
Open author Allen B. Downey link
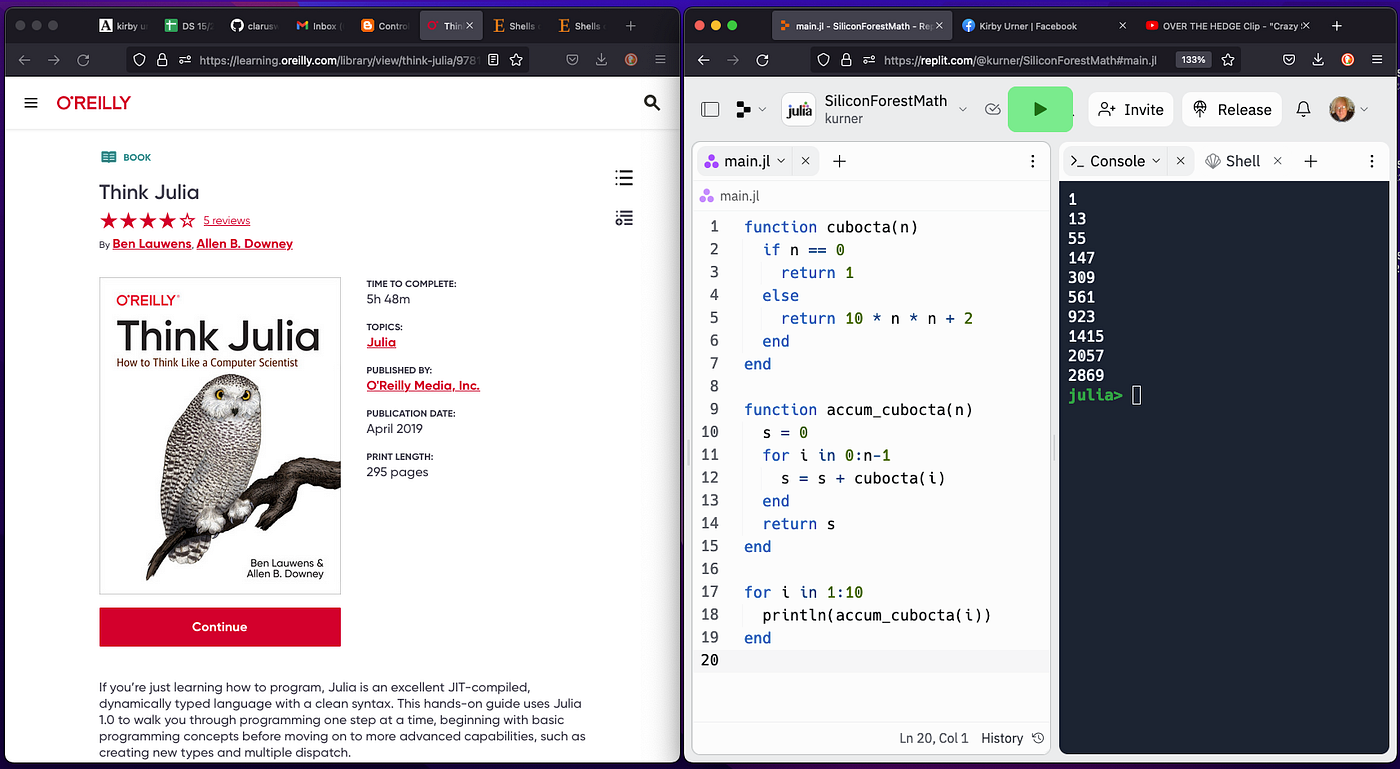[x=245, y=244]
